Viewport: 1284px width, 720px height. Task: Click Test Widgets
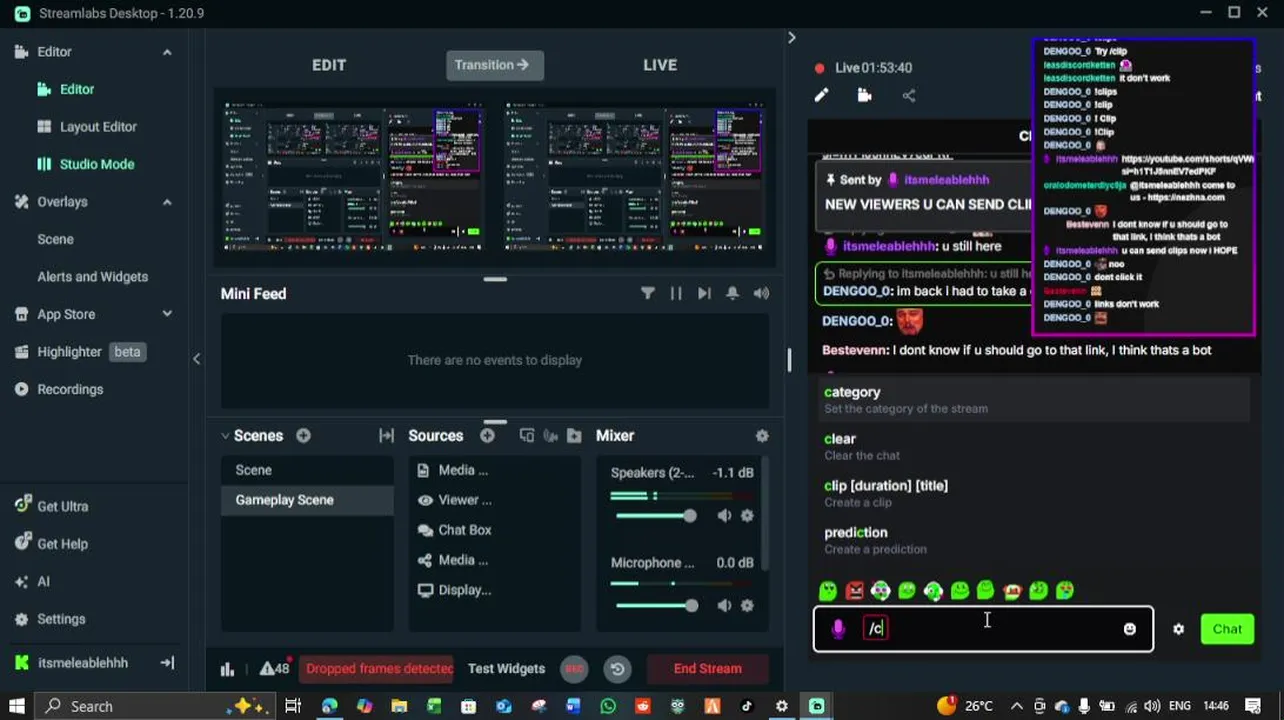coord(506,669)
